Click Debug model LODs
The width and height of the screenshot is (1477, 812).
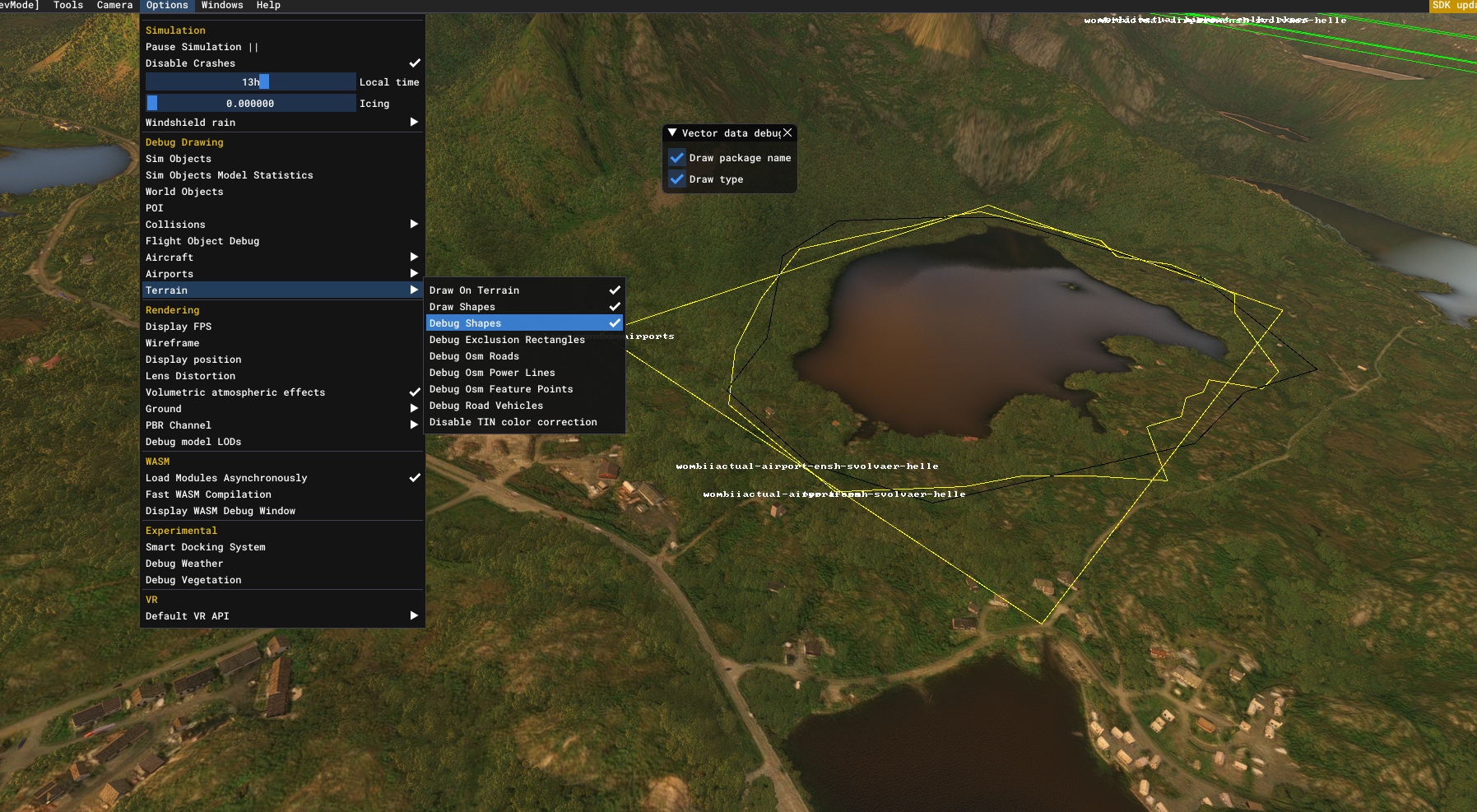click(x=283, y=442)
